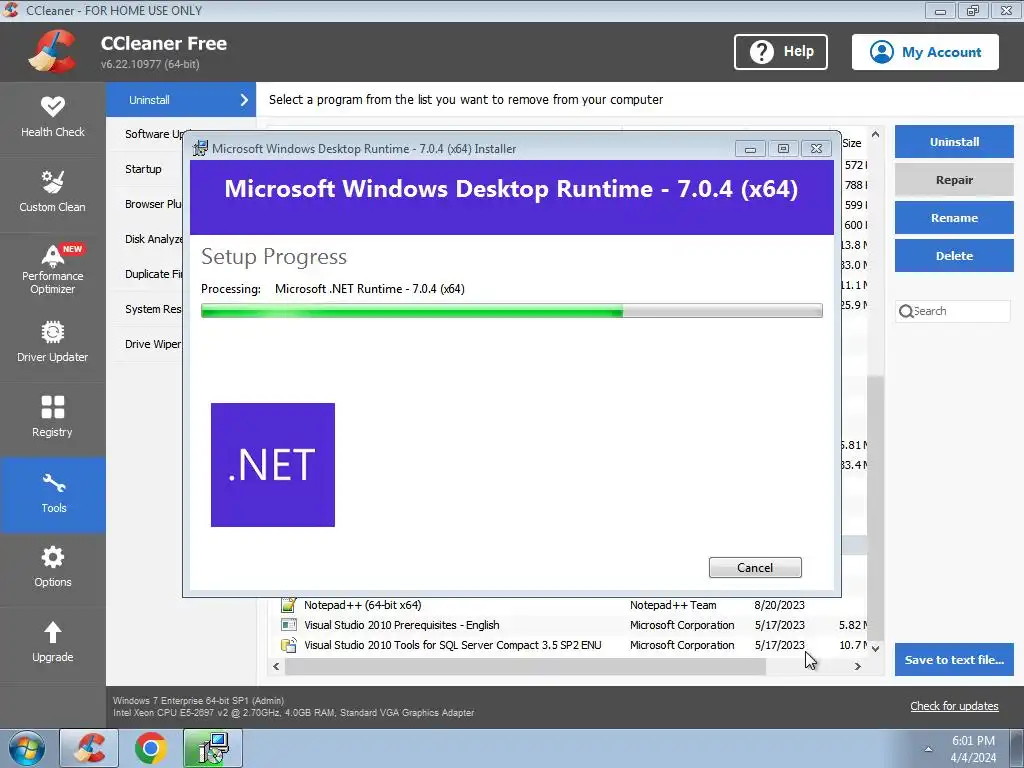Click Save to text file button

click(954, 660)
